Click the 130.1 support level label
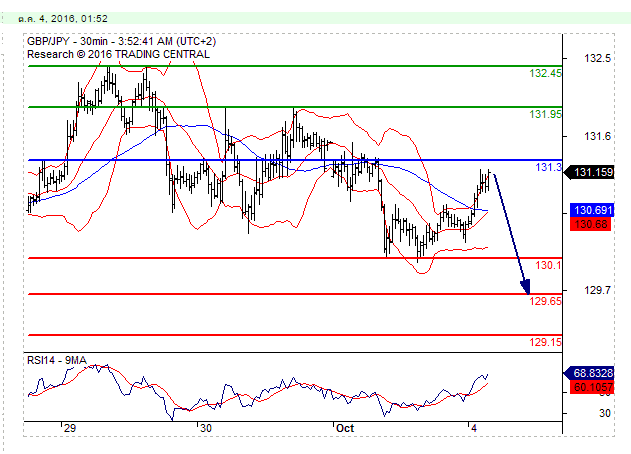Image resolution: width=631 pixels, height=454 pixels. click(x=548, y=265)
